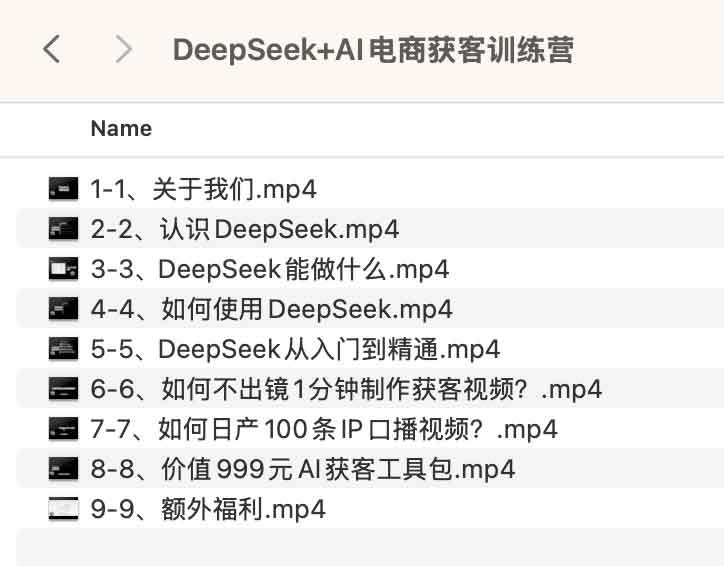Select the file named 9-9、额外福利.mp4

pos(208,509)
